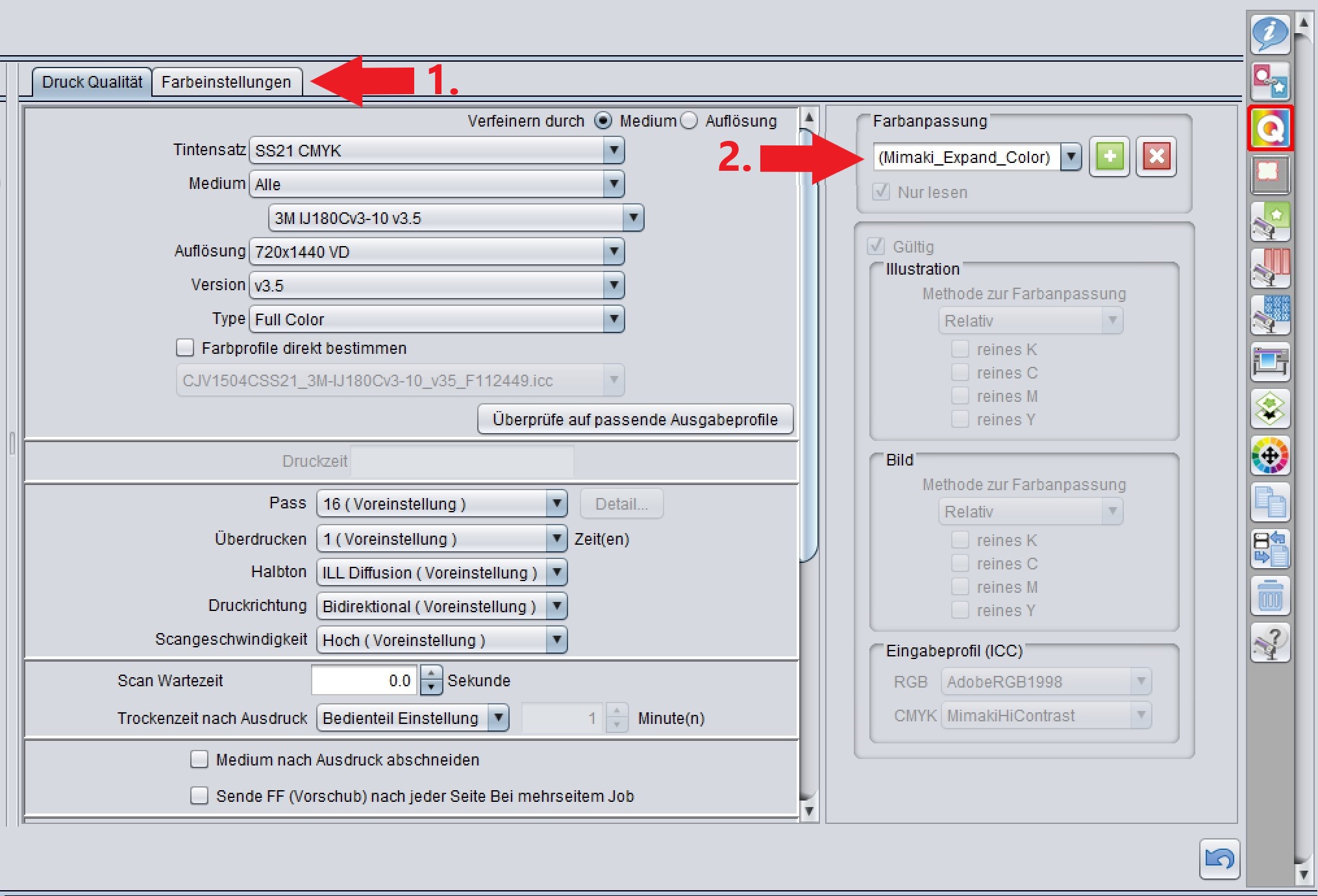
Task: Select the Auflösung radio button
Action: pyautogui.click(x=690, y=121)
